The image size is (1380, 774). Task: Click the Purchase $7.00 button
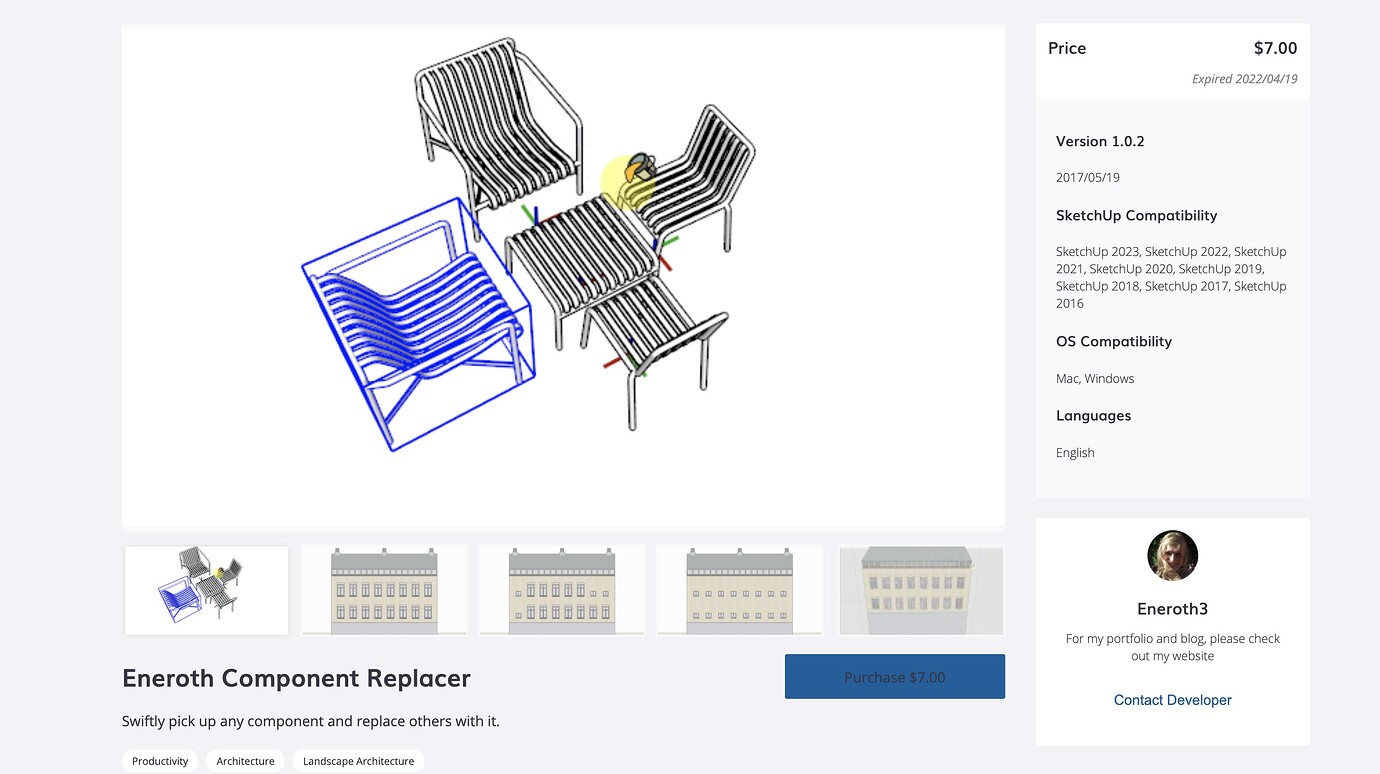(x=895, y=676)
